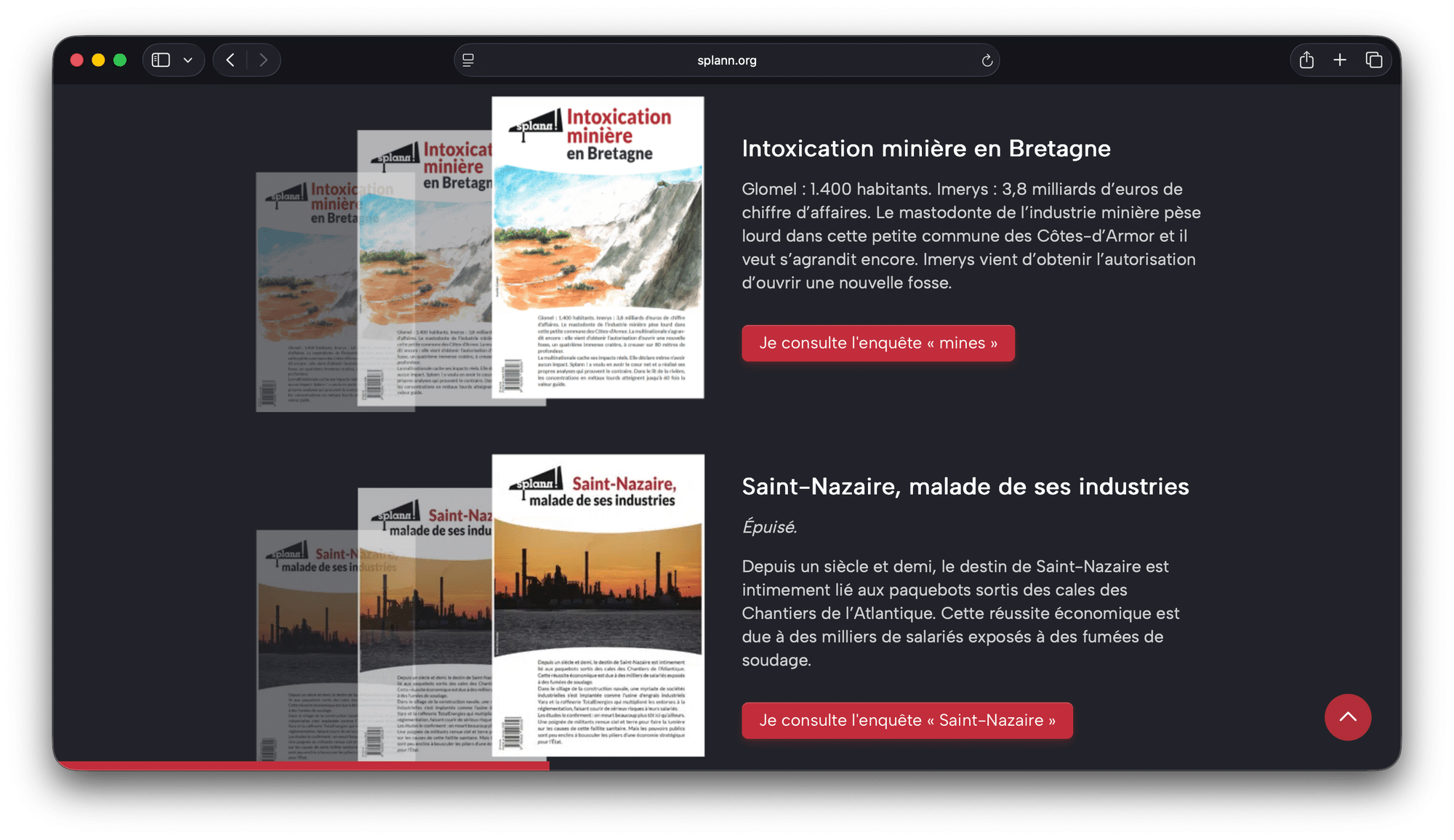Select the middle Intoxication minière cover
The image size is (1454, 840).
pos(425,267)
